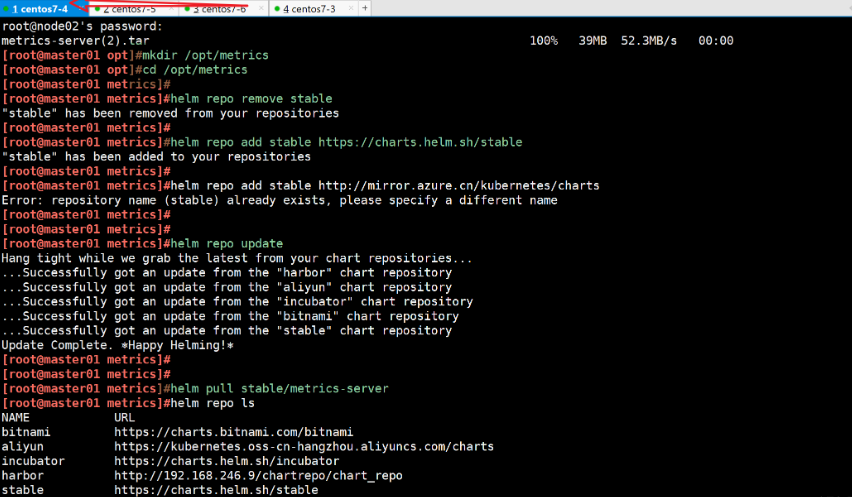852x497 pixels.
Task: Click the "cd /opt/metrics" command
Action: pyautogui.click(x=195, y=70)
